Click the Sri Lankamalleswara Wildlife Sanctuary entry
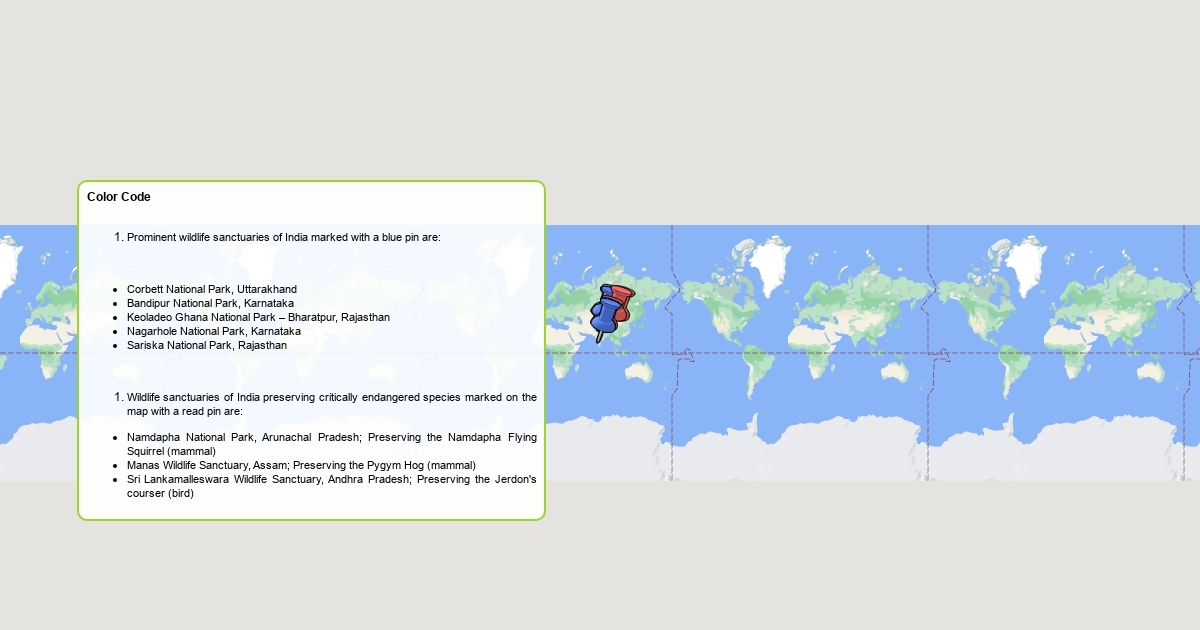 (332, 486)
